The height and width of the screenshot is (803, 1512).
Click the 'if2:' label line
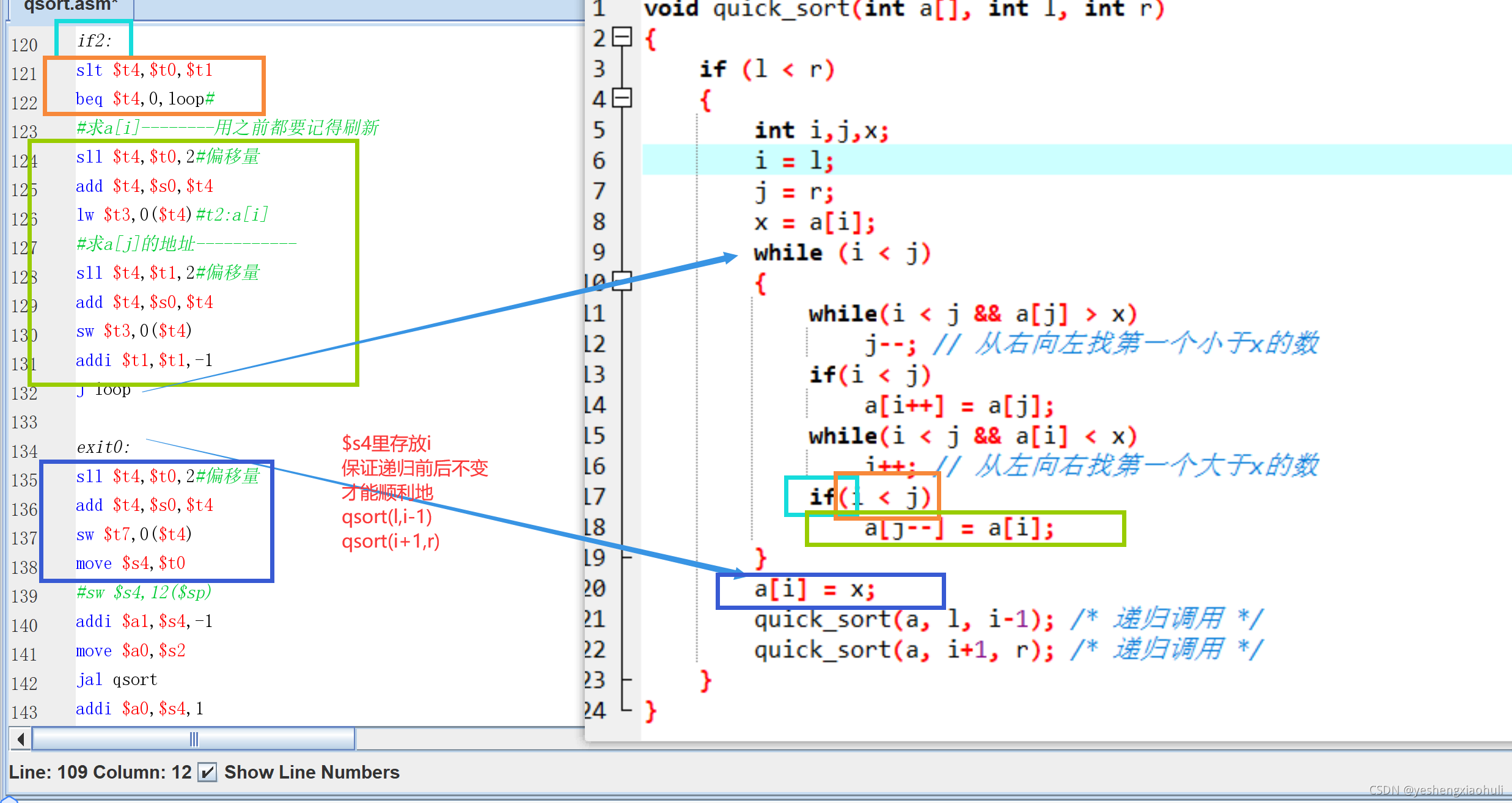(x=94, y=41)
